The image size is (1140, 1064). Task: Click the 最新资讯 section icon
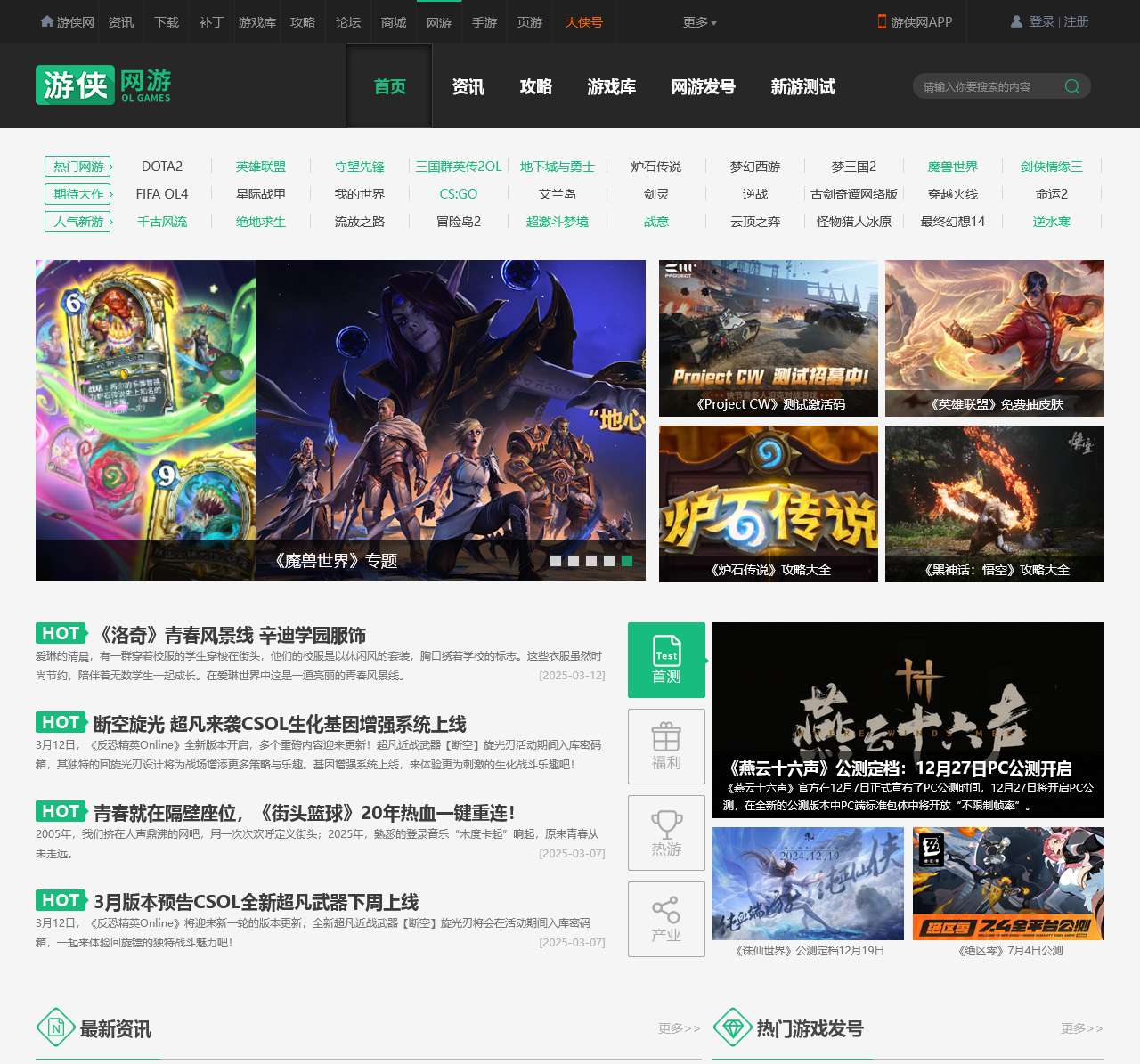[55, 1027]
